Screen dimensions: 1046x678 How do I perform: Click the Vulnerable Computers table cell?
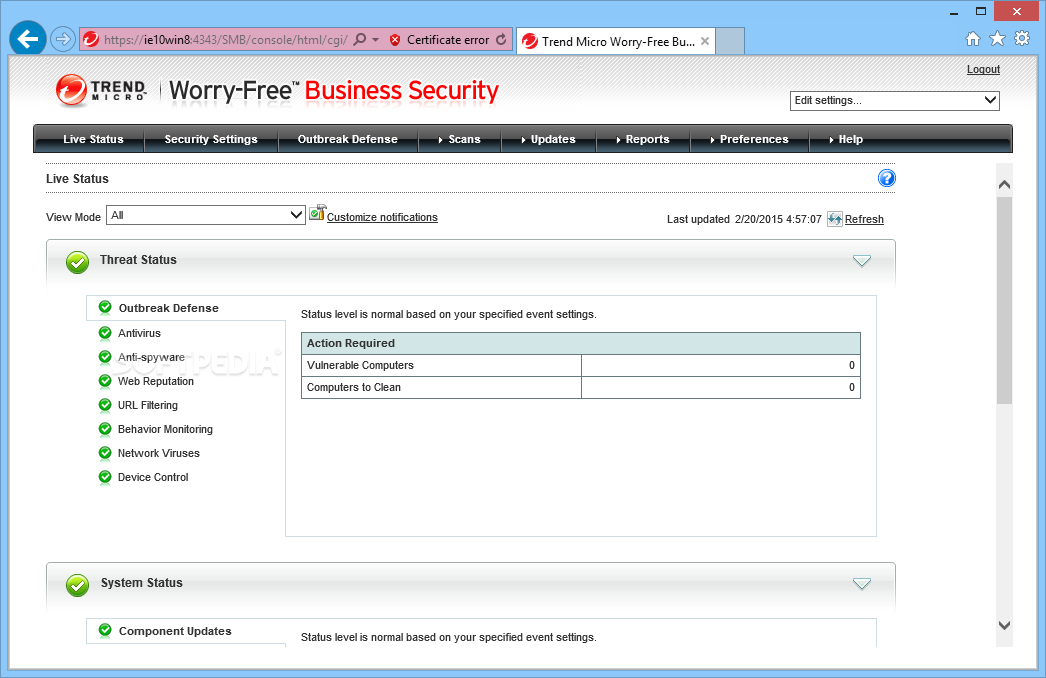click(441, 365)
